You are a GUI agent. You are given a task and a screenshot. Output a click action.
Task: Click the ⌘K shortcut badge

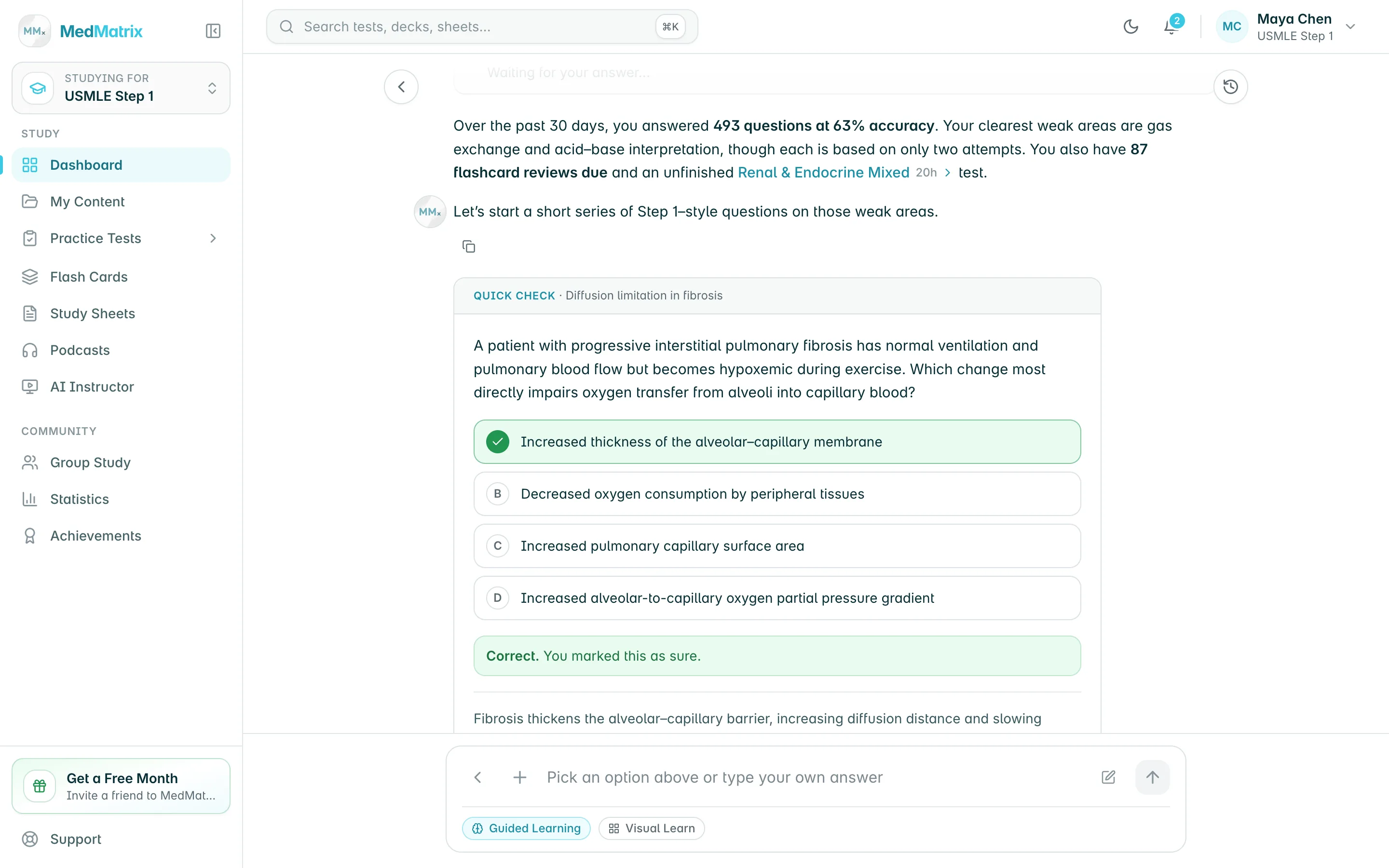670,27
